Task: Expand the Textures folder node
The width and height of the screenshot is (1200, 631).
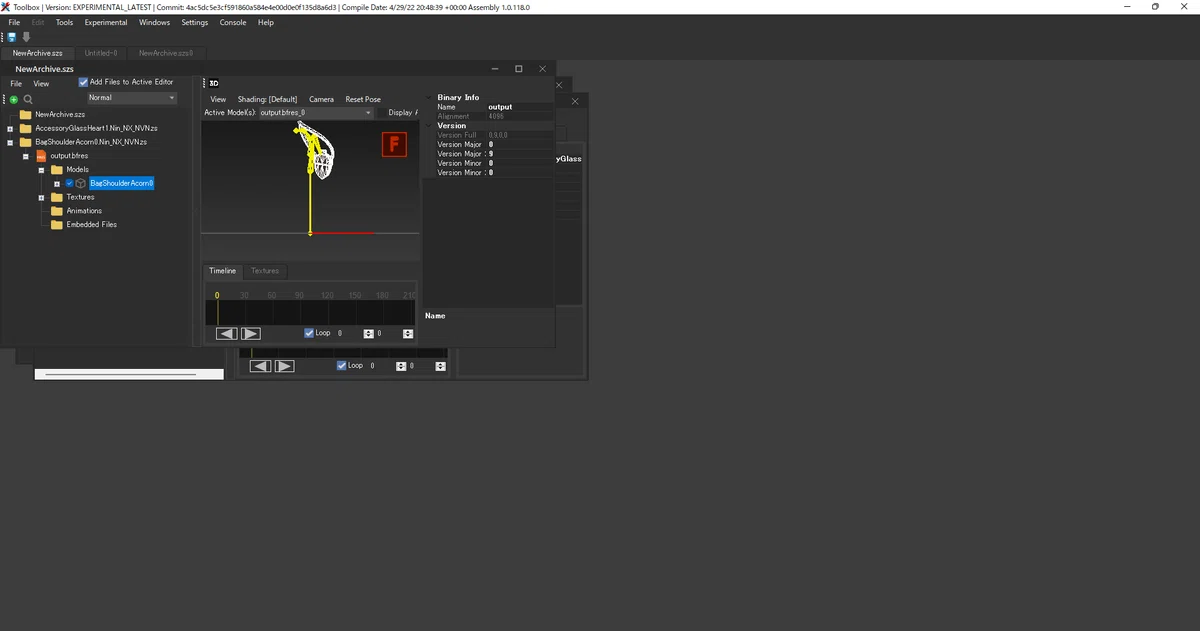Action: click(42, 197)
